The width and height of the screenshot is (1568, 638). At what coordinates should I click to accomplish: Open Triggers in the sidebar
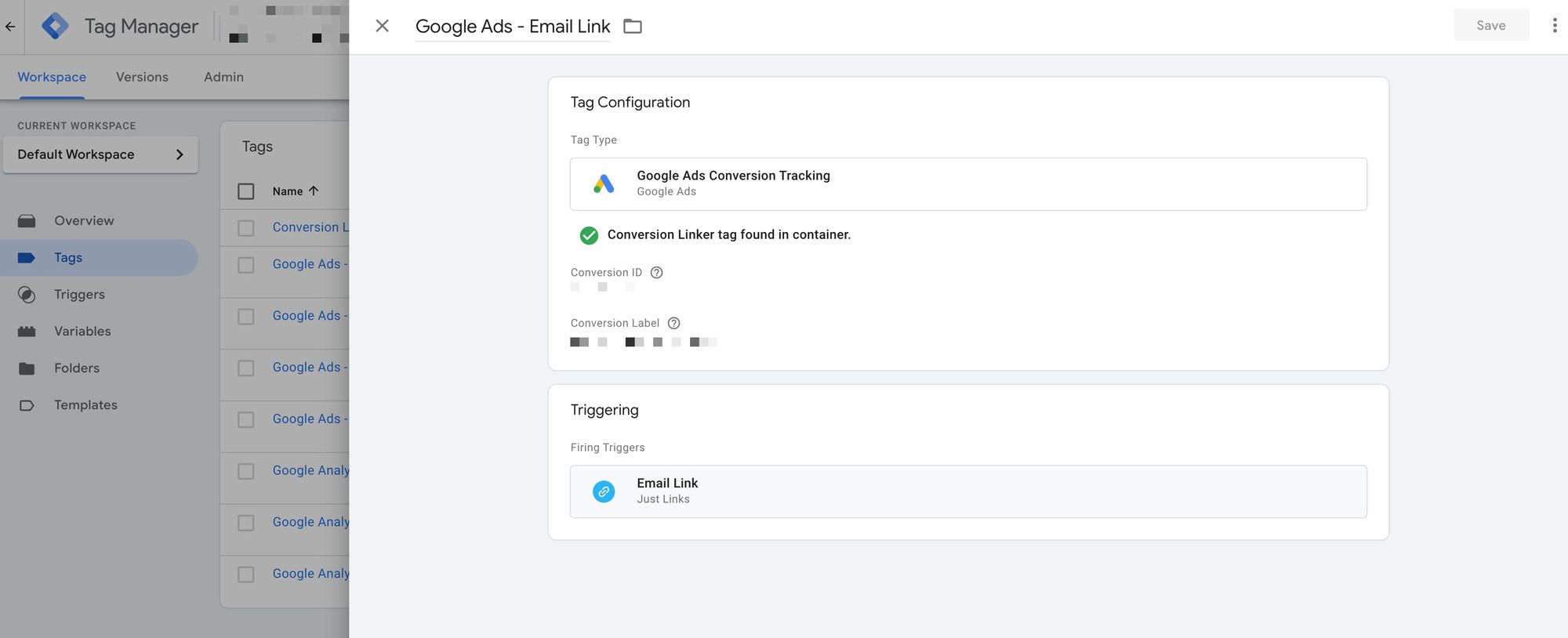pyautogui.click(x=79, y=295)
